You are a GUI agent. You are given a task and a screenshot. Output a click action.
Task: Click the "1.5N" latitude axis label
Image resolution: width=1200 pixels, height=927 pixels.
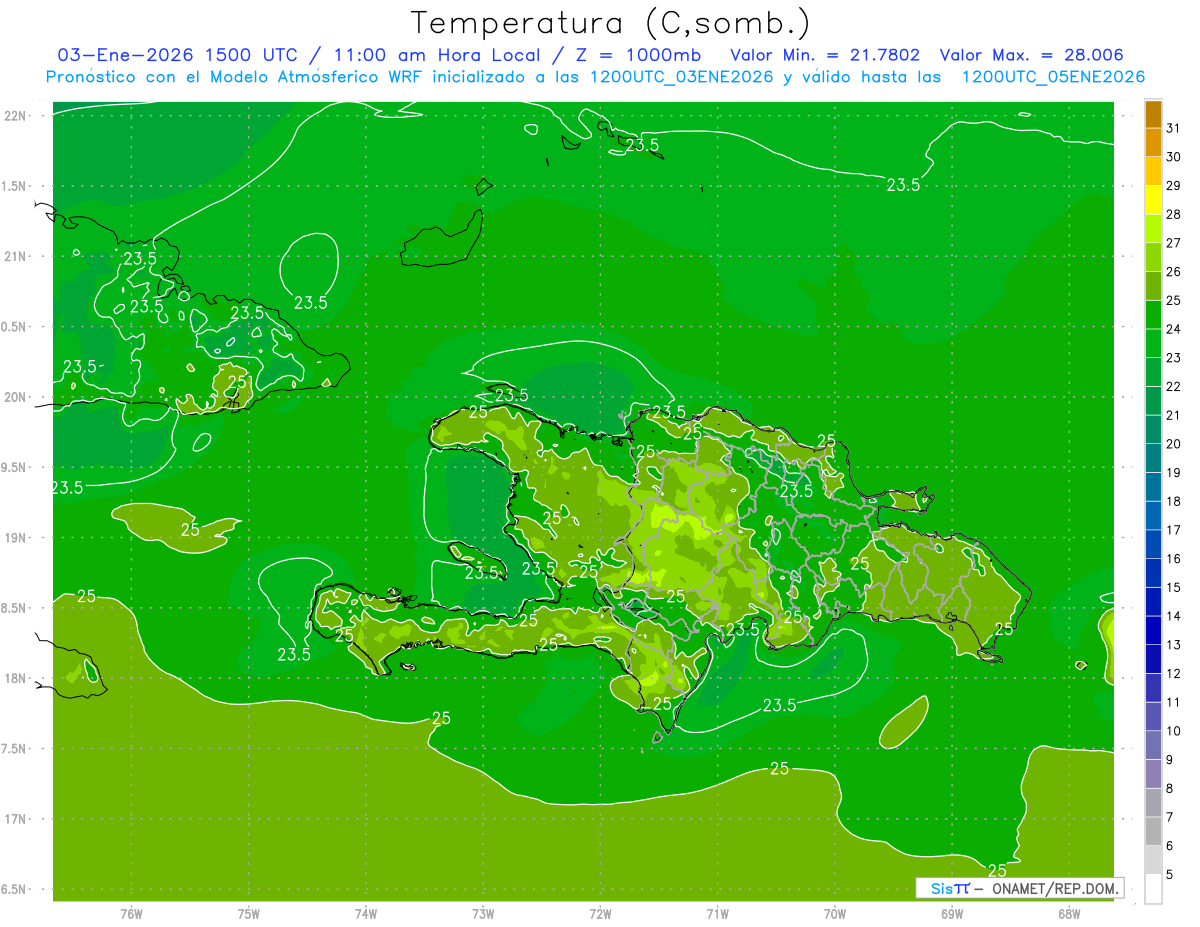click(16, 186)
